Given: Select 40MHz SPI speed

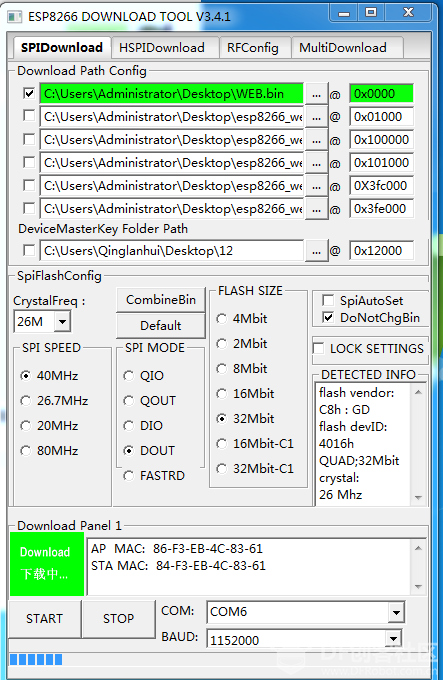Looking at the screenshot, I should coord(49,376).
